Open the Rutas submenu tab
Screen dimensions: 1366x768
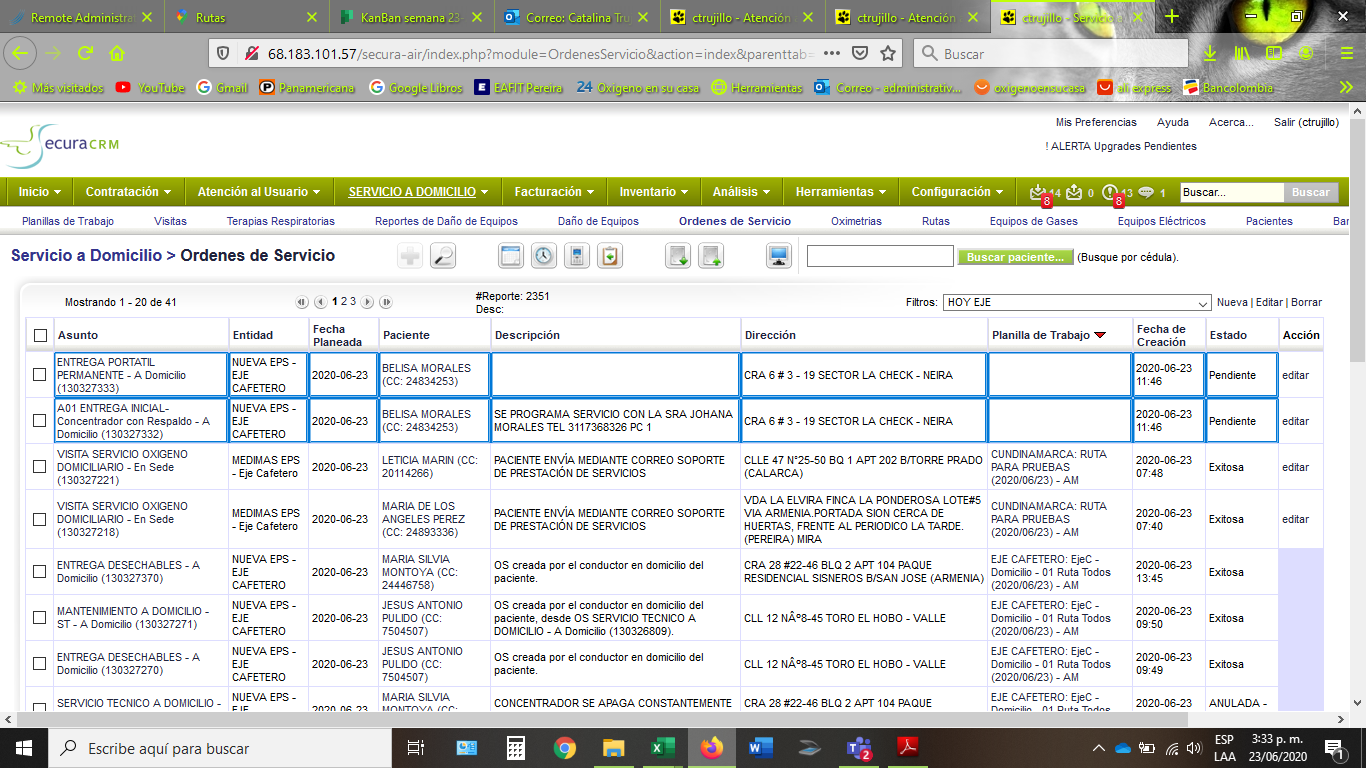pos(936,221)
